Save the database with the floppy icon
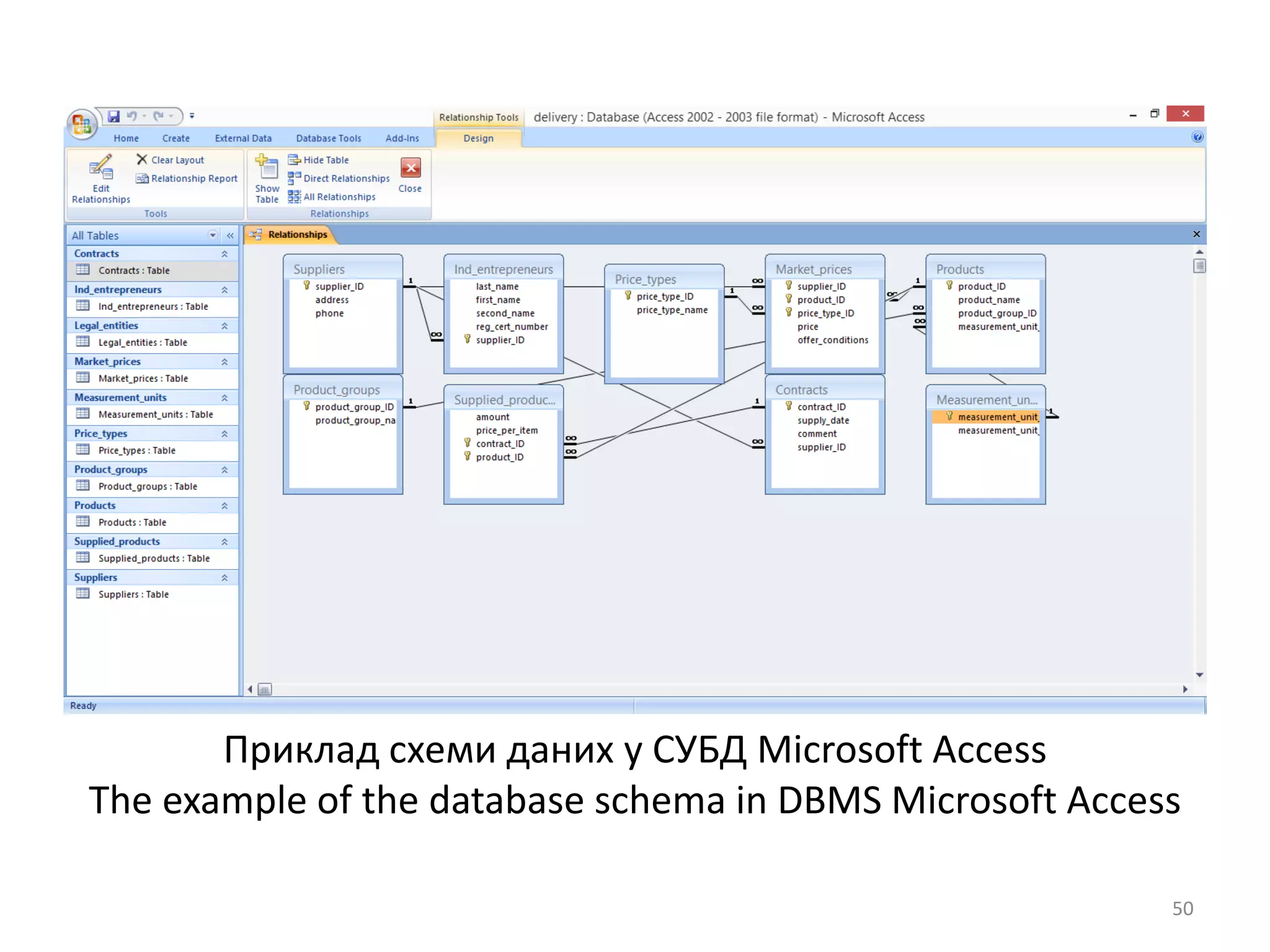 click(x=113, y=116)
